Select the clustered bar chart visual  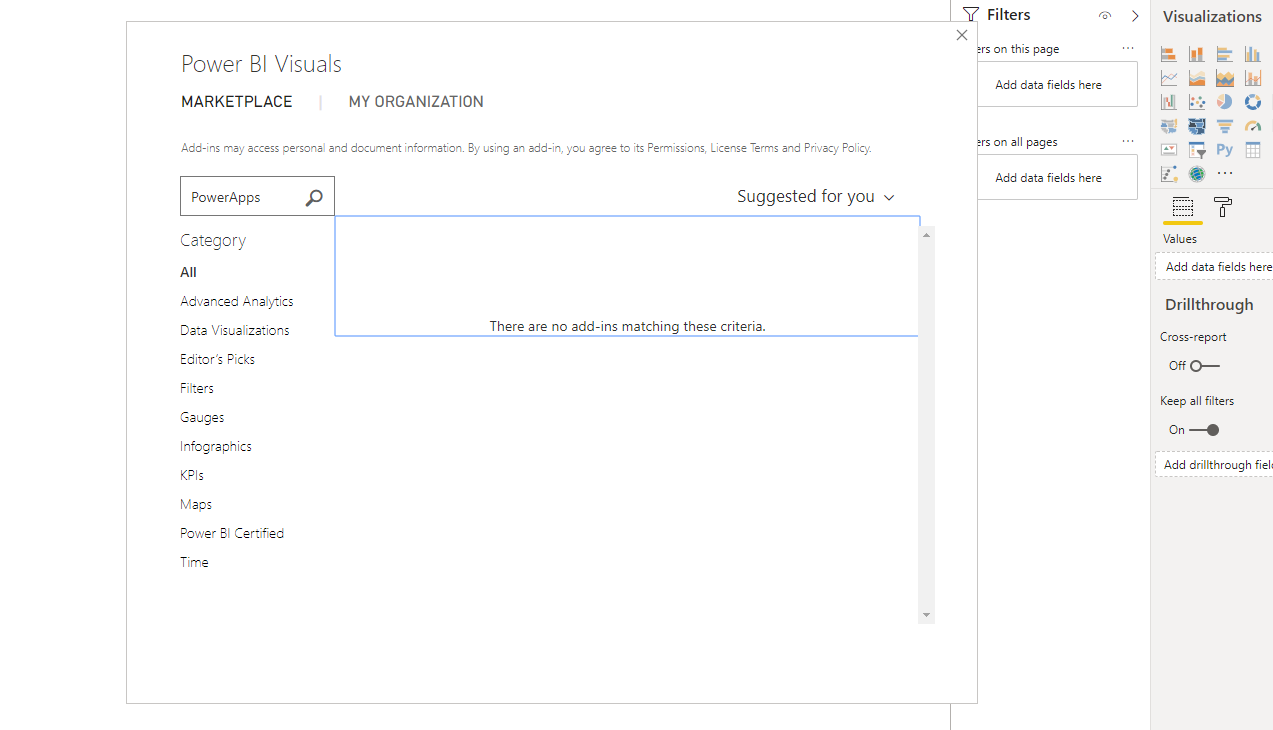[1225, 54]
